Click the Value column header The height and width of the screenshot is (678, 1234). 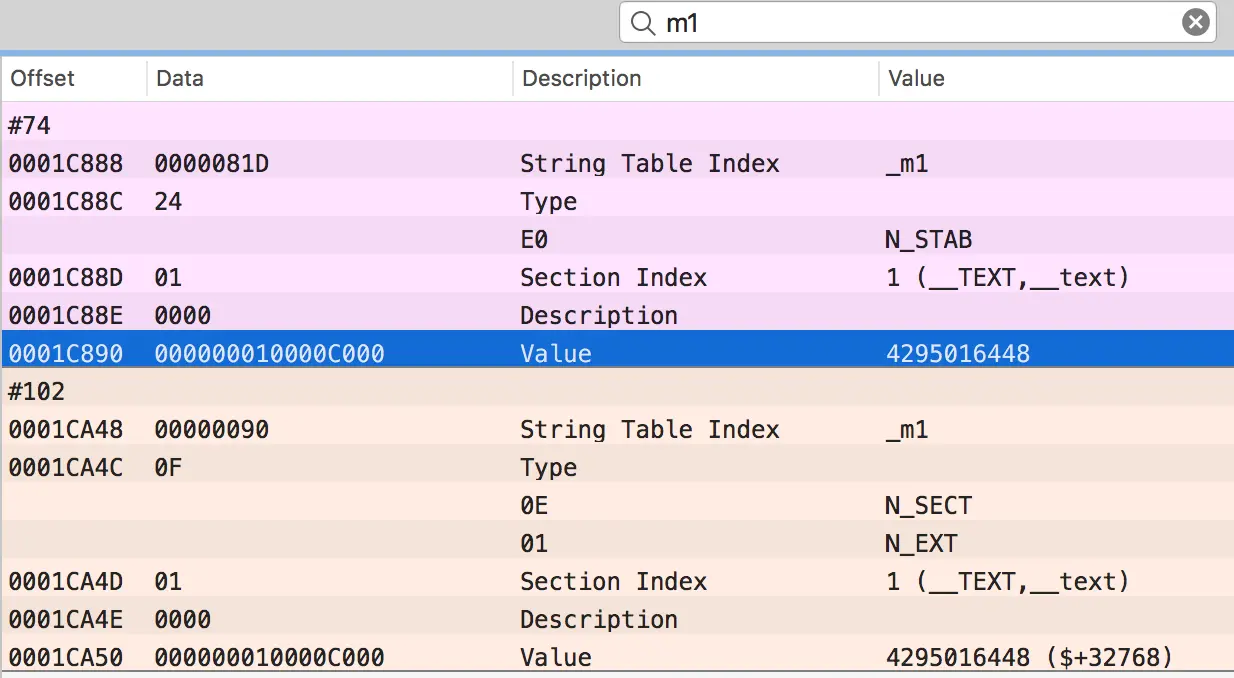coord(916,78)
